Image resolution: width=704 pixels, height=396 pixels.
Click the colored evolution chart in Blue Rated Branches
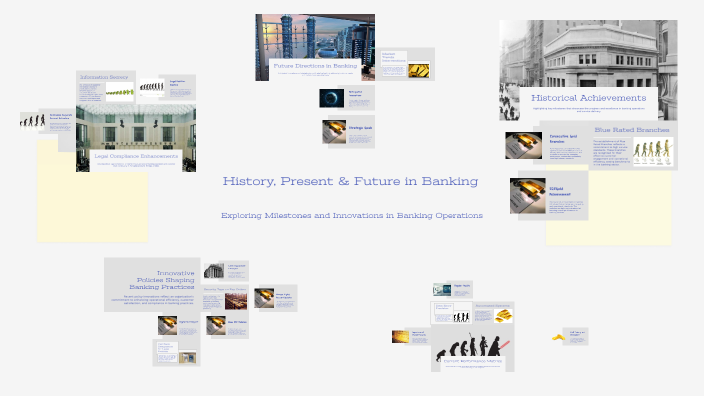click(x=653, y=151)
